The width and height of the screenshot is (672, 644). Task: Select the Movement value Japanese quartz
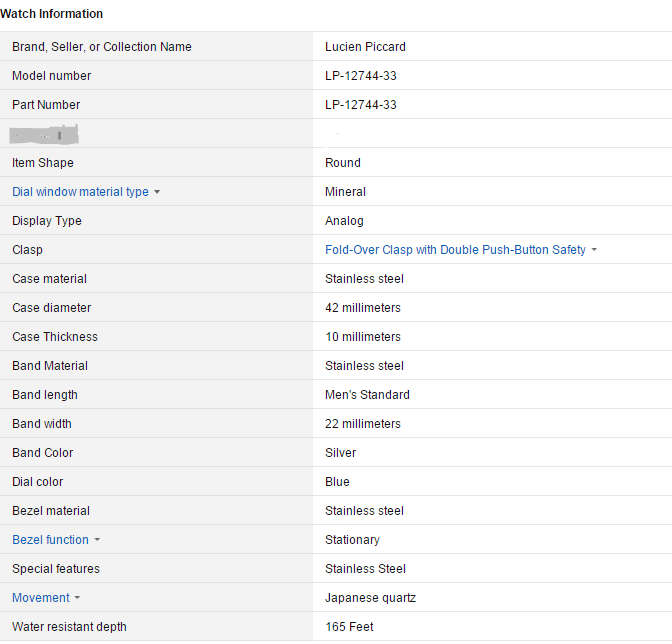click(370, 598)
